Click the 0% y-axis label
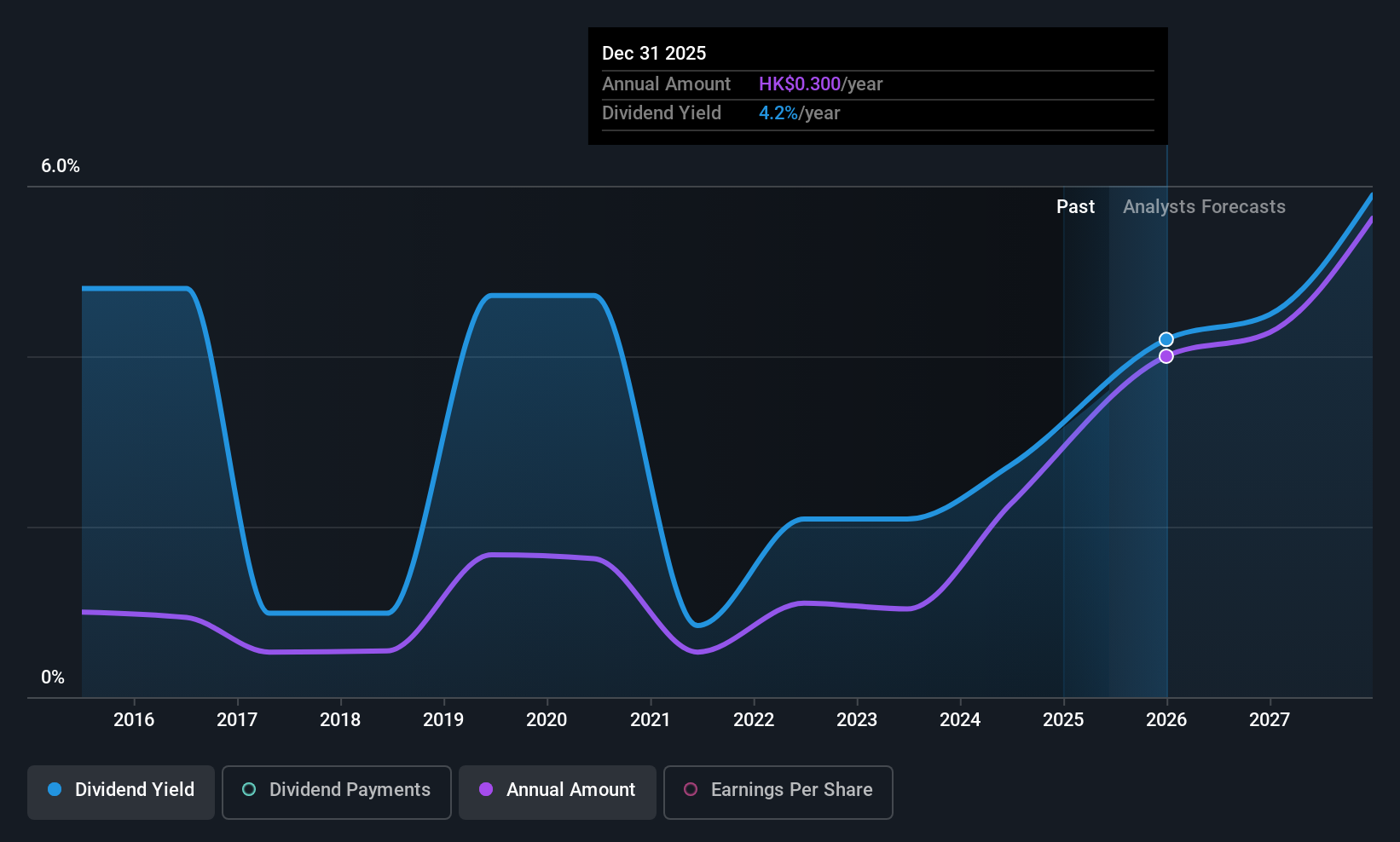The image size is (1400, 842). pyautogui.click(x=53, y=678)
